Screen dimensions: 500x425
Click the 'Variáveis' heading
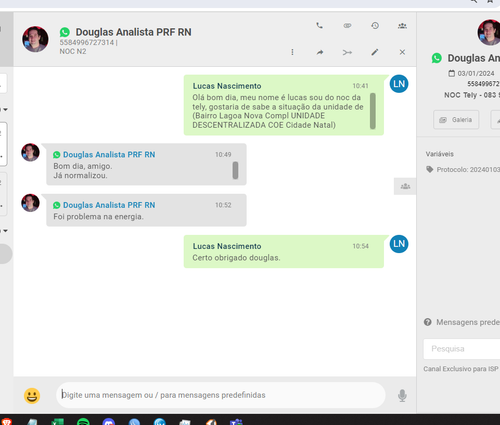[439, 154]
